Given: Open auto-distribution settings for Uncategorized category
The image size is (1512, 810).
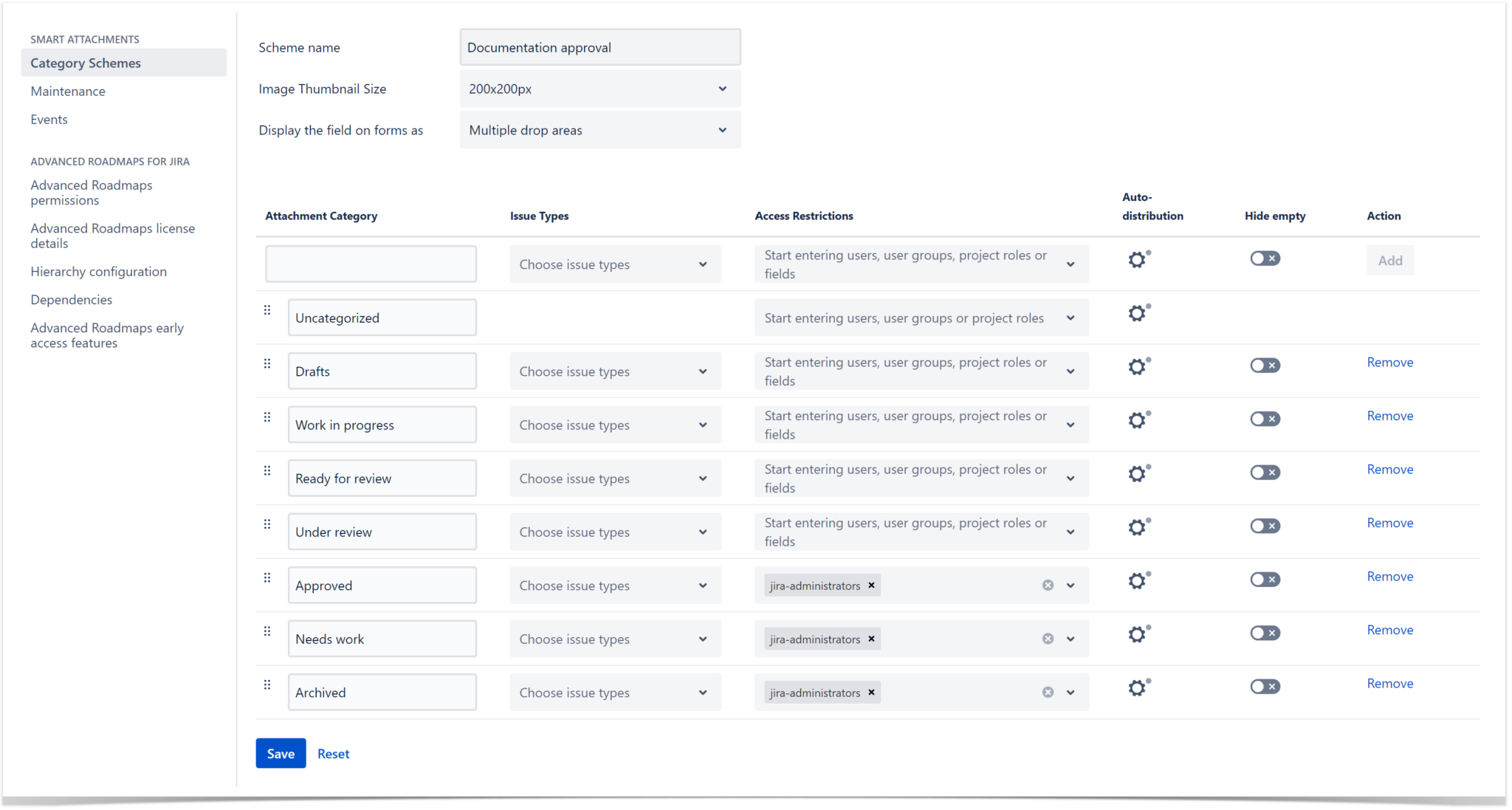Looking at the screenshot, I should tap(1137, 312).
